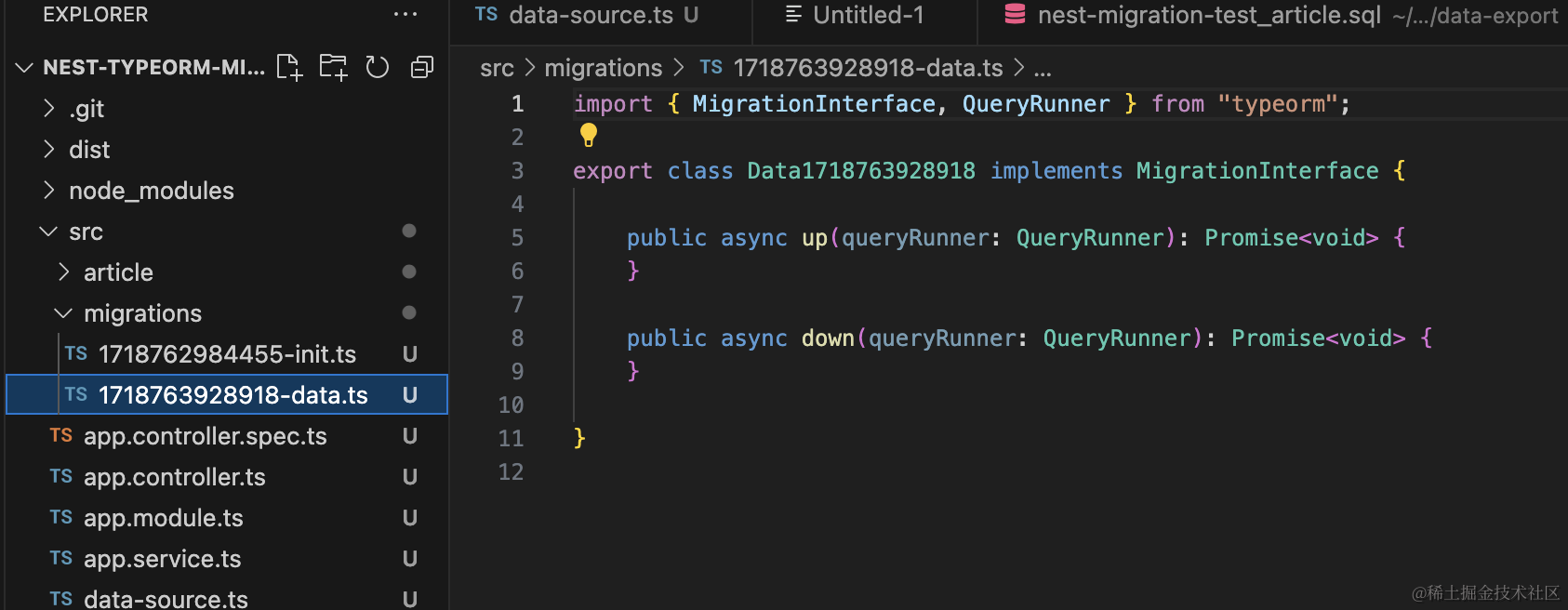1568x610 pixels.
Task: Click line number 8 in the gutter
Action: tap(517, 338)
